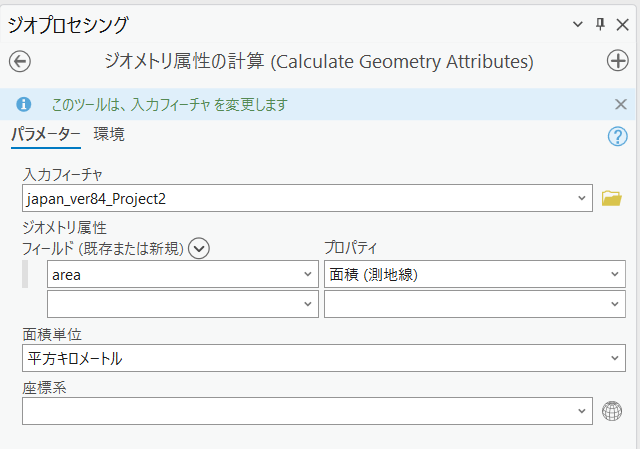Switch to the 環境 tab
Viewport: 640px width, 449px height.
tap(109, 134)
